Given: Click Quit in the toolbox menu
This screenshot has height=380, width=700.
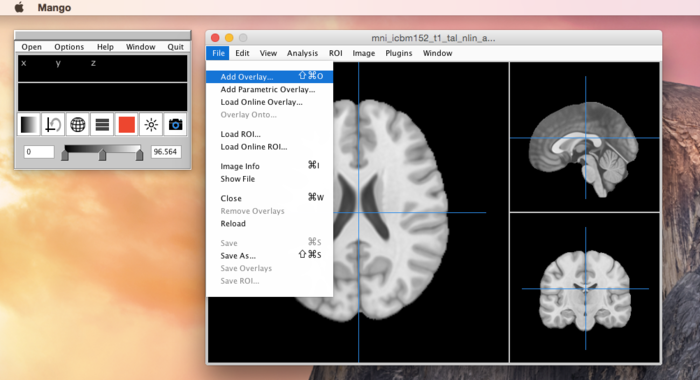Looking at the screenshot, I should [x=175, y=47].
